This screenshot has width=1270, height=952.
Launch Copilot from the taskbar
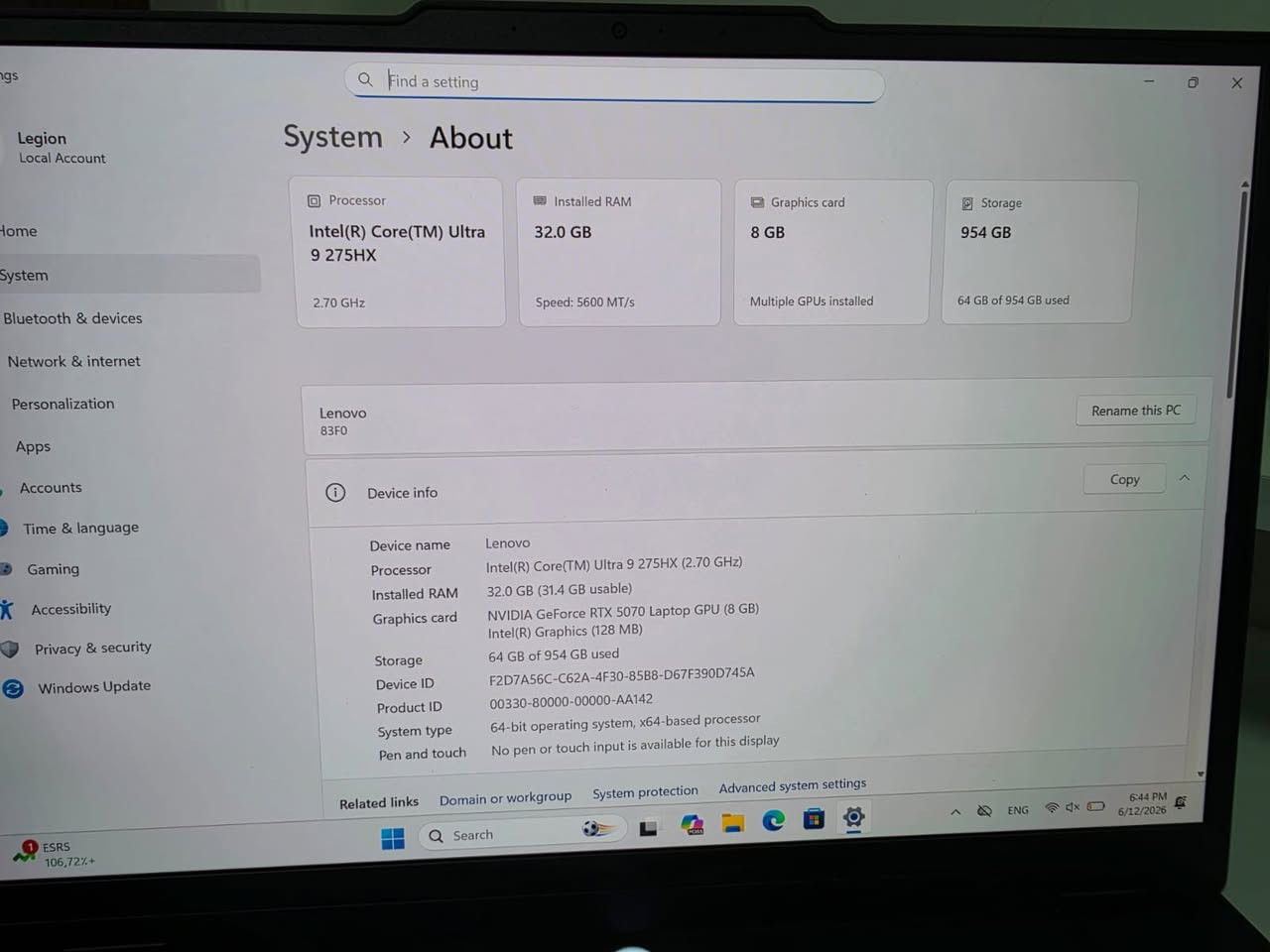[x=692, y=824]
